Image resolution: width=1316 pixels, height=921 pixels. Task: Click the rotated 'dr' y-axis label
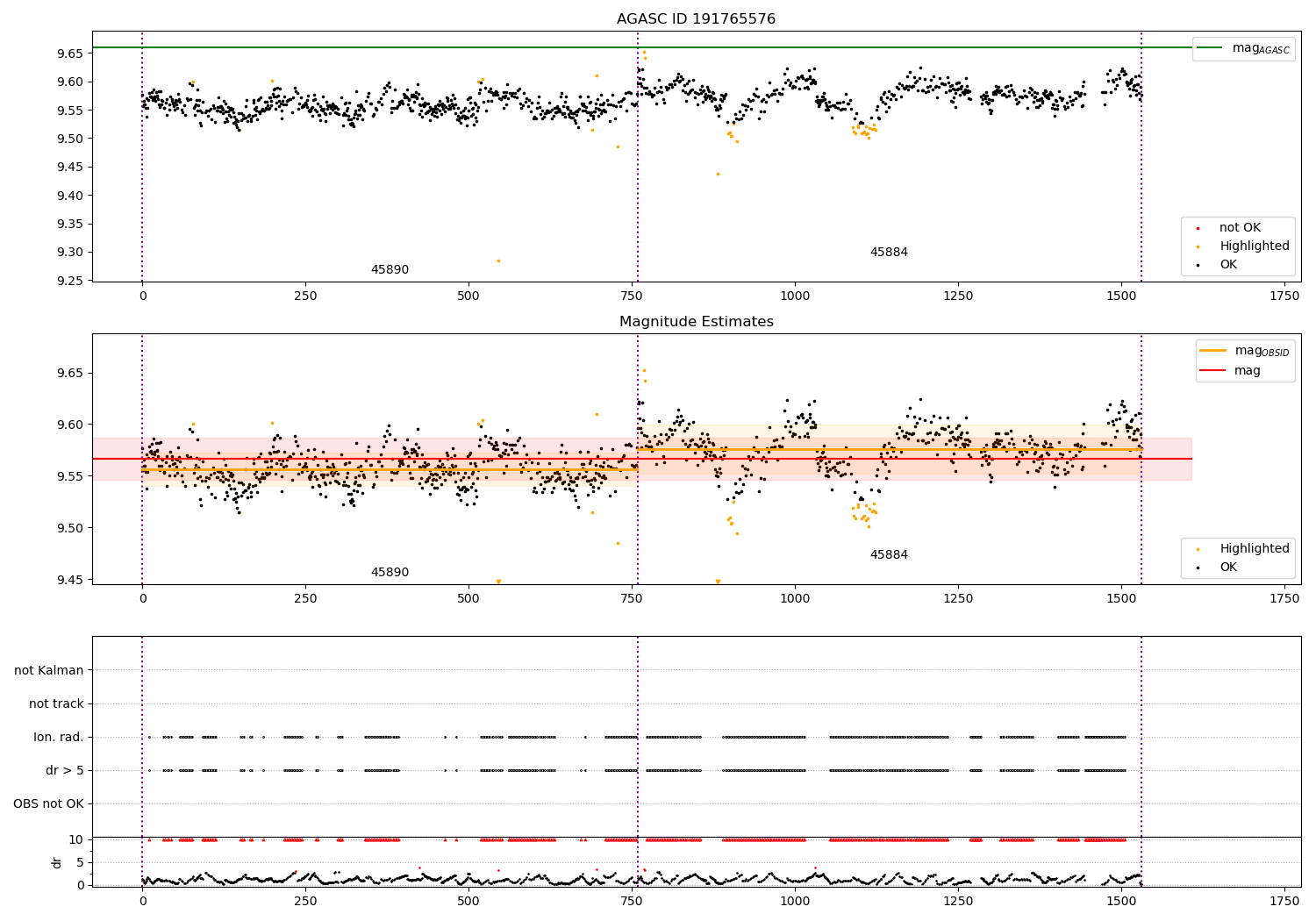click(x=57, y=862)
